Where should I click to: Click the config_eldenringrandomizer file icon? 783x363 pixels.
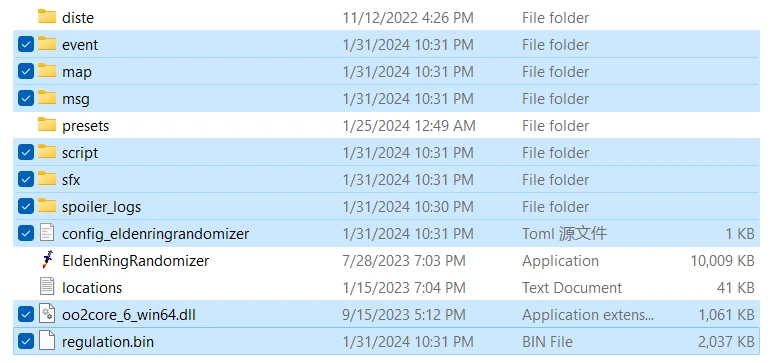point(47,233)
